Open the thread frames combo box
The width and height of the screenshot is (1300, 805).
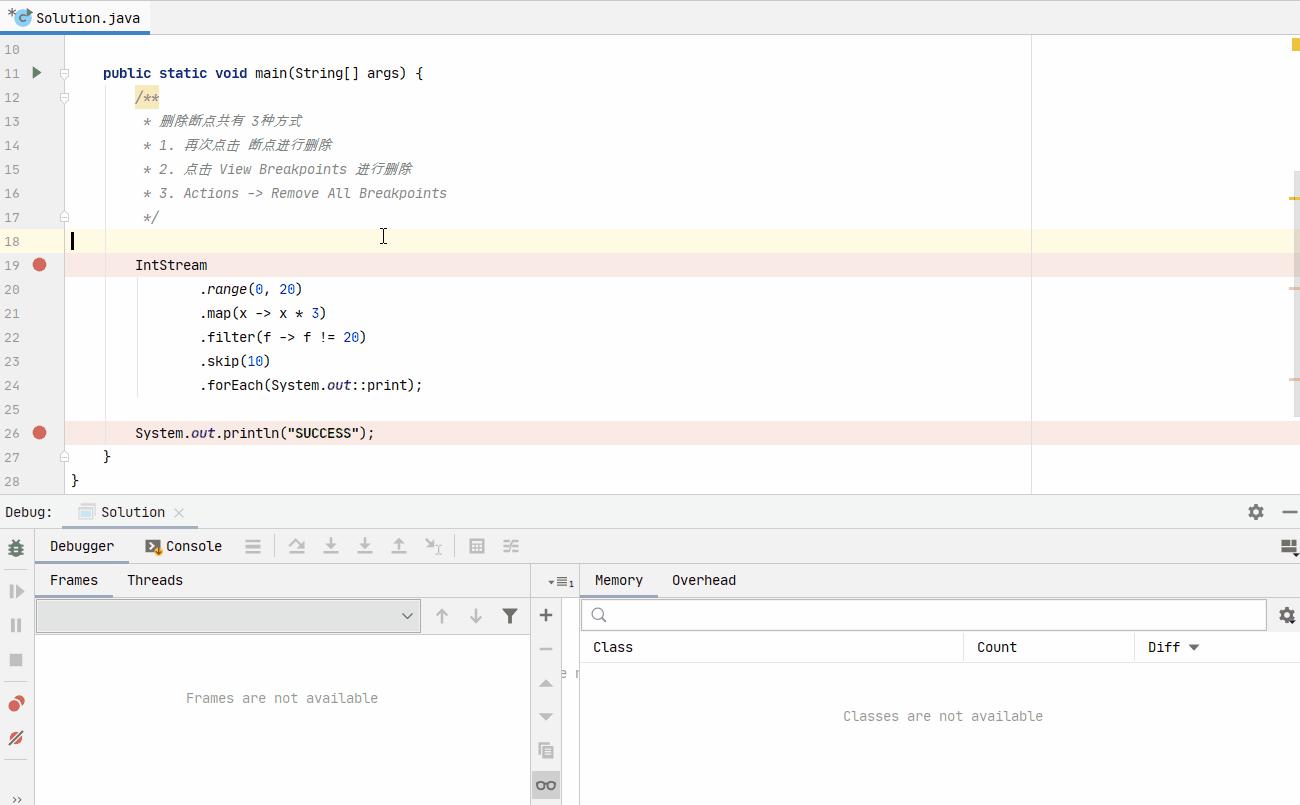click(228, 616)
